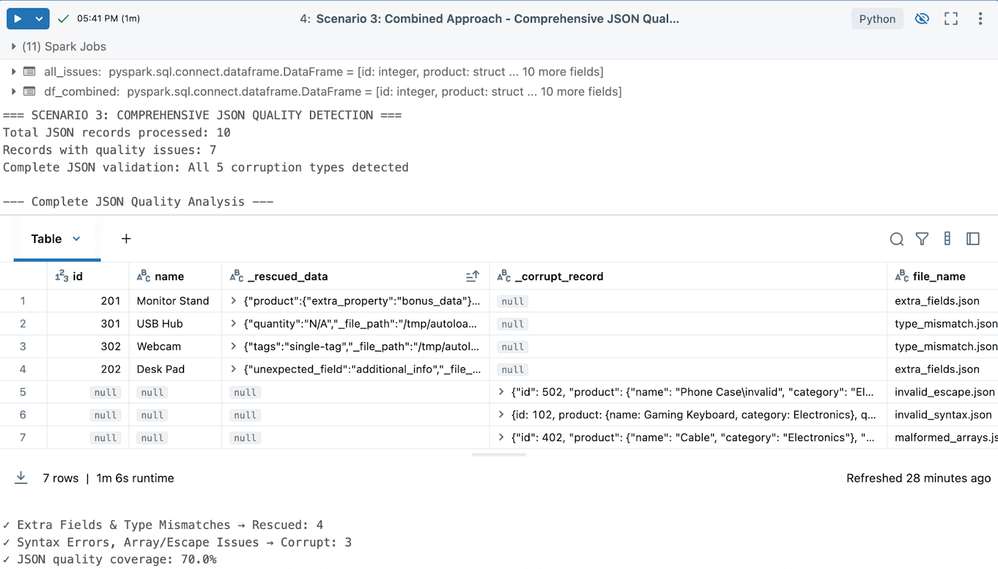Viewport: 998px width, 569px height.
Task: Select the id 201 cell
Action: point(88,301)
